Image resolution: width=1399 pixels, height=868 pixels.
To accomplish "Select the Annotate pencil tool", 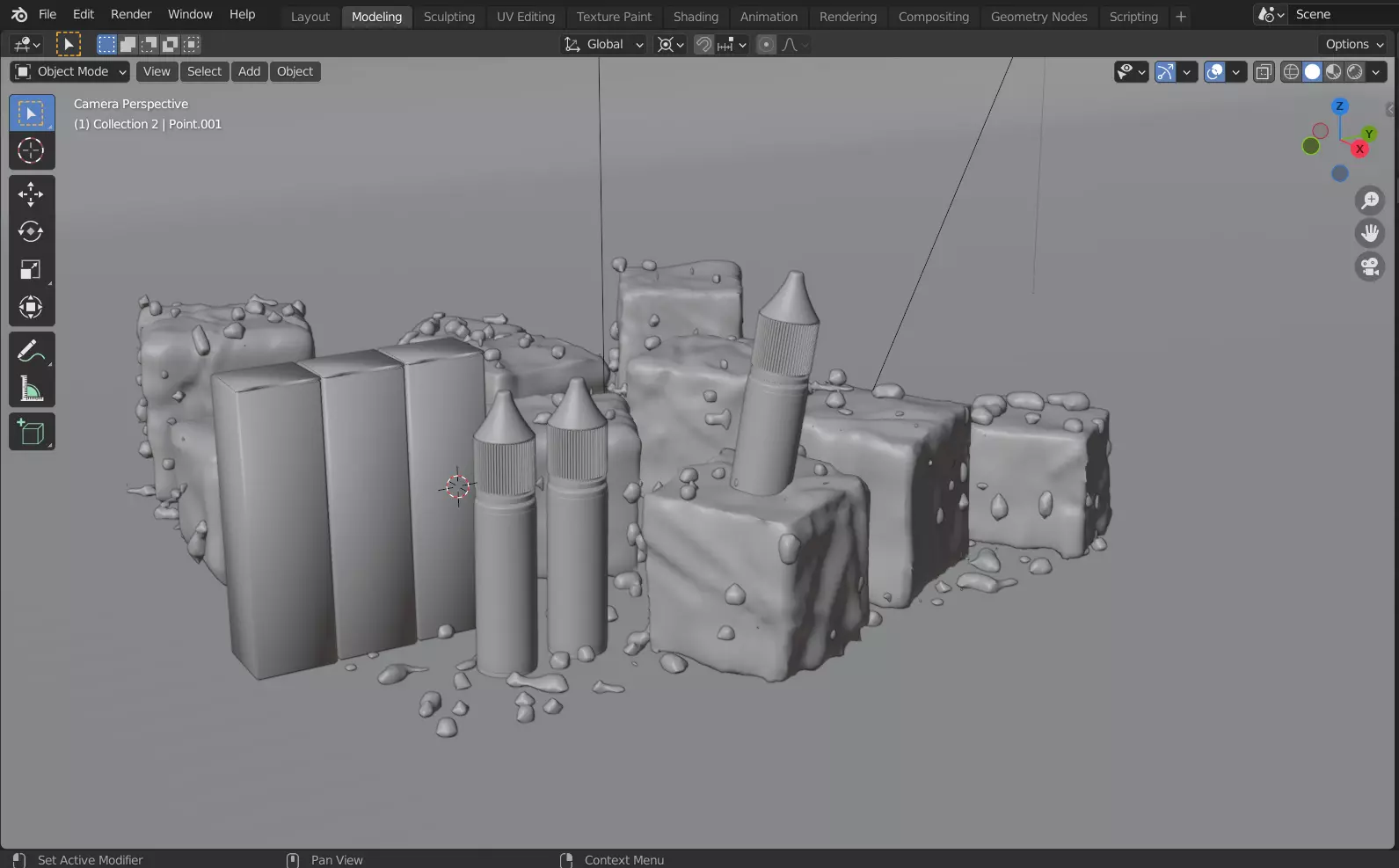I will click(x=31, y=352).
